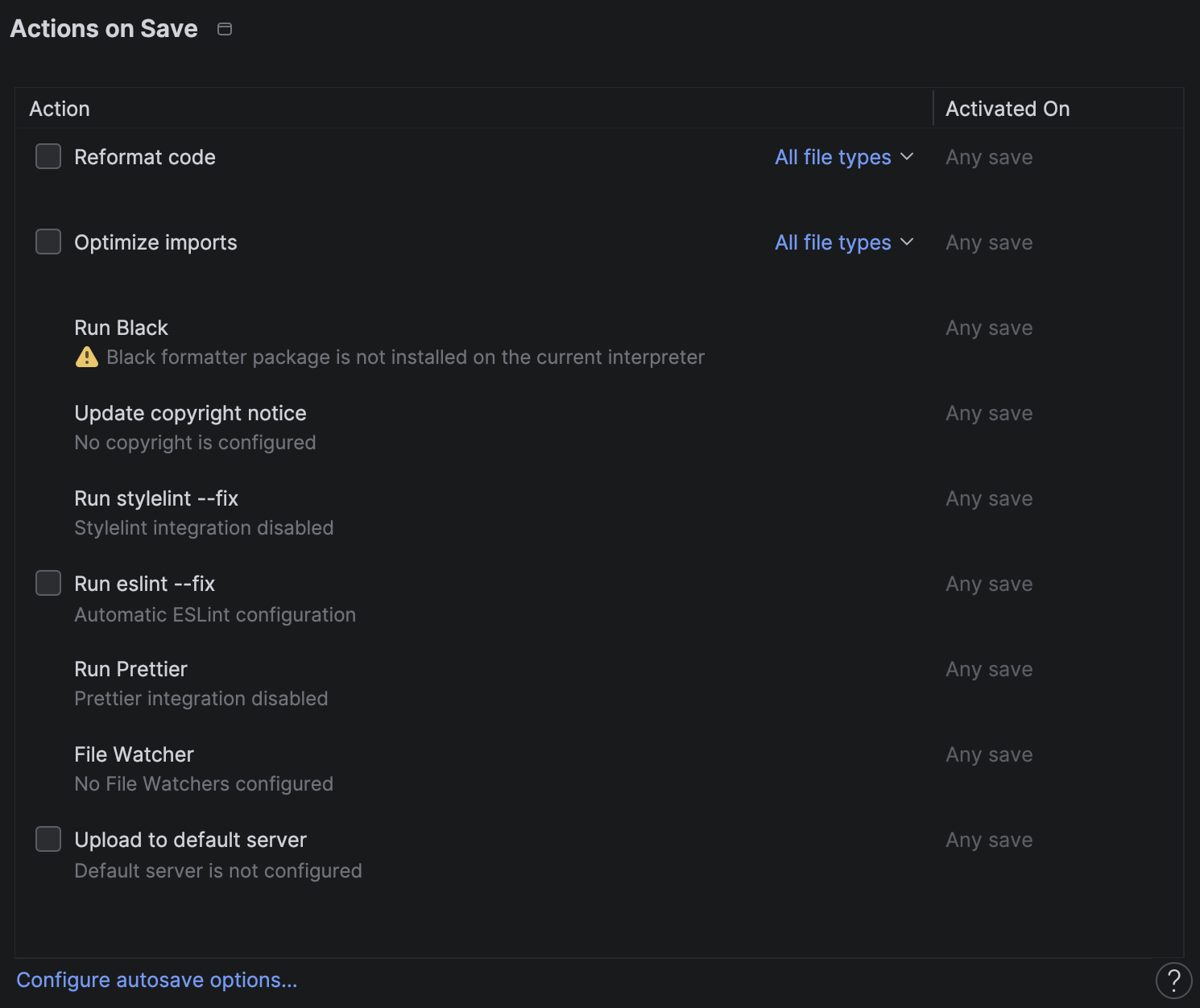Image resolution: width=1200 pixels, height=1008 pixels.
Task: Select the Update copyright notice row
Action: [x=190, y=413]
